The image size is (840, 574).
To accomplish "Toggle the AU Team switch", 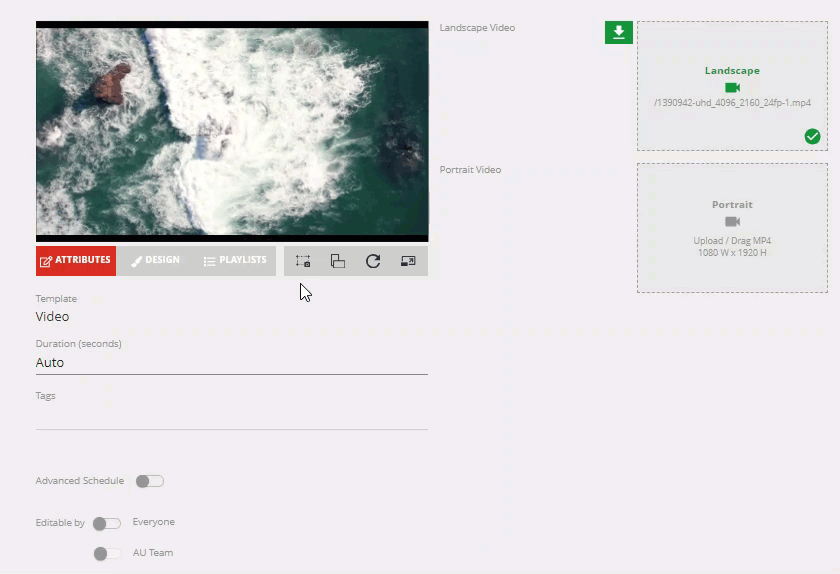I will click(x=107, y=553).
